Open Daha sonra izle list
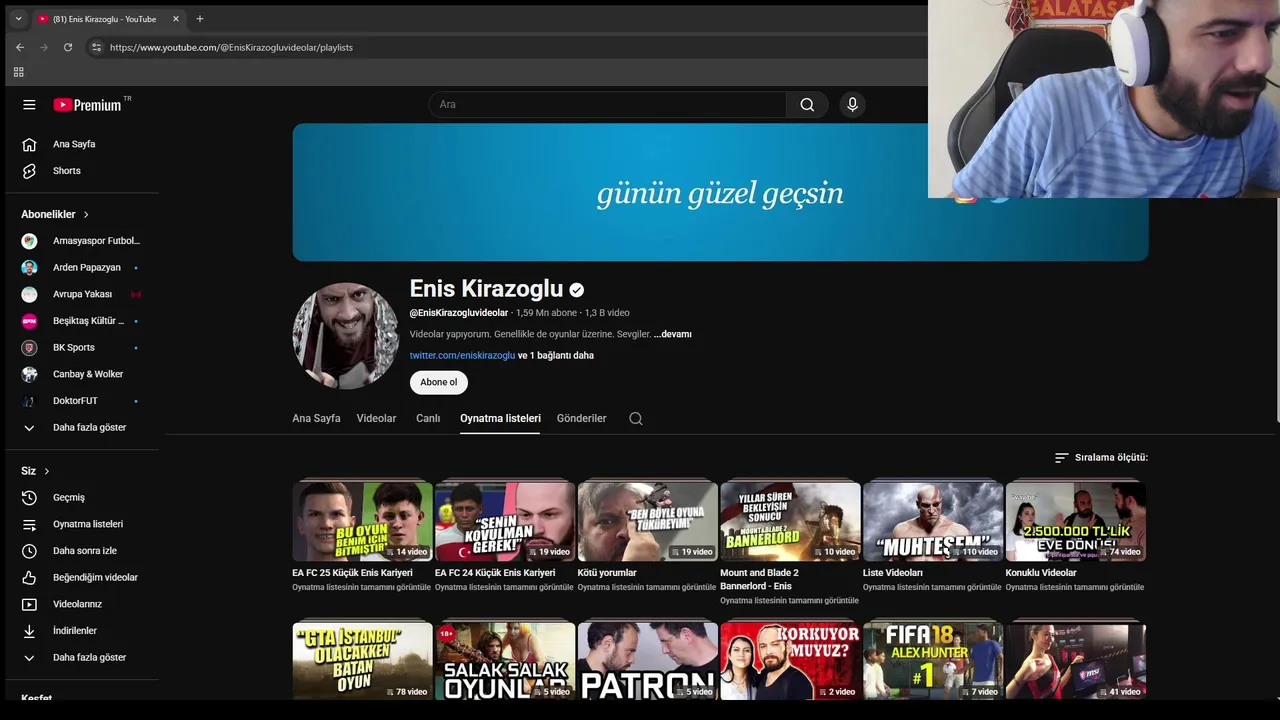The width and height of the screenshot is (1280, 720). pyautogui.click(x=82, y=551)
